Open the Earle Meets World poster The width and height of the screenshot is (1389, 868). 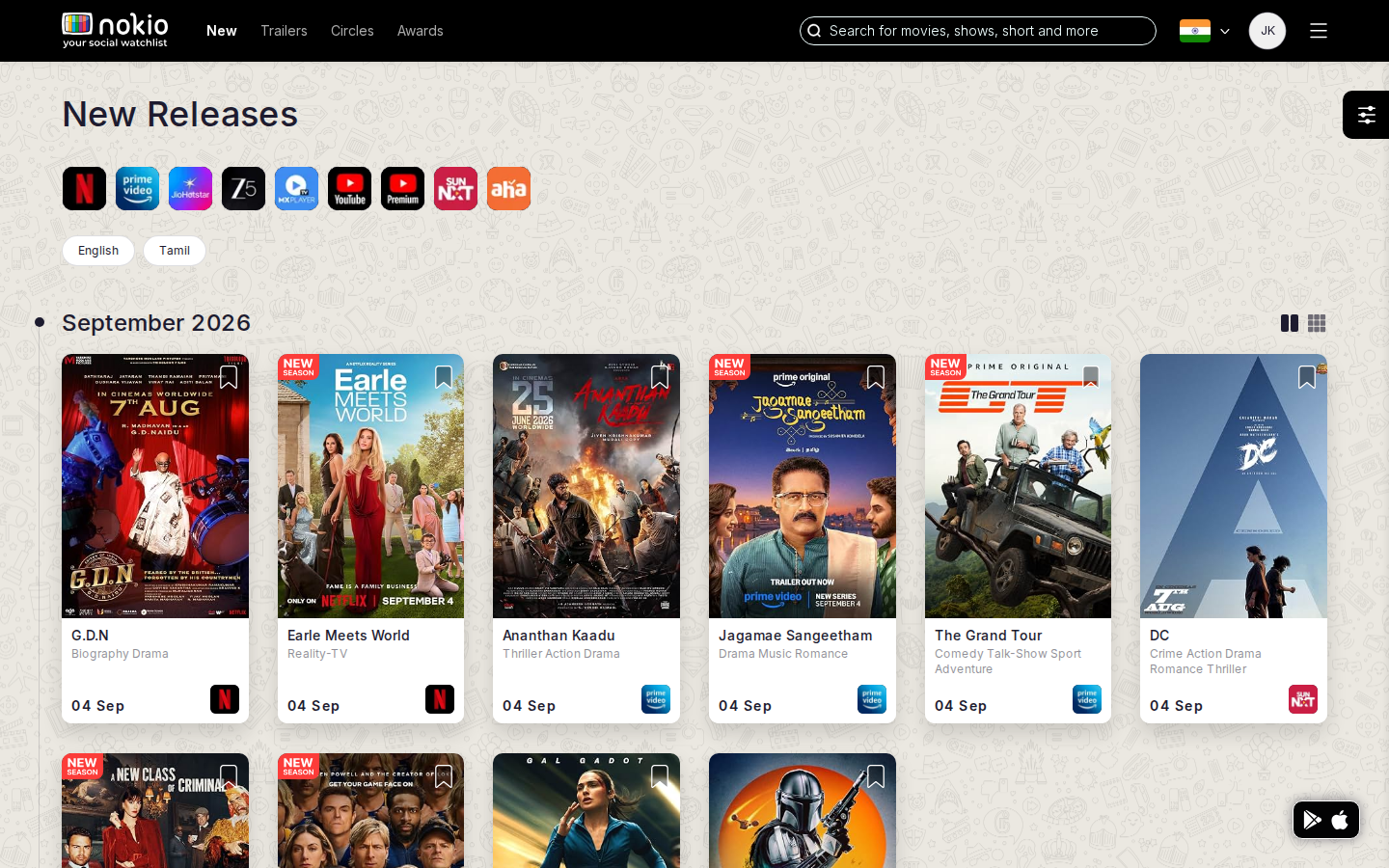tap(370, 486)
